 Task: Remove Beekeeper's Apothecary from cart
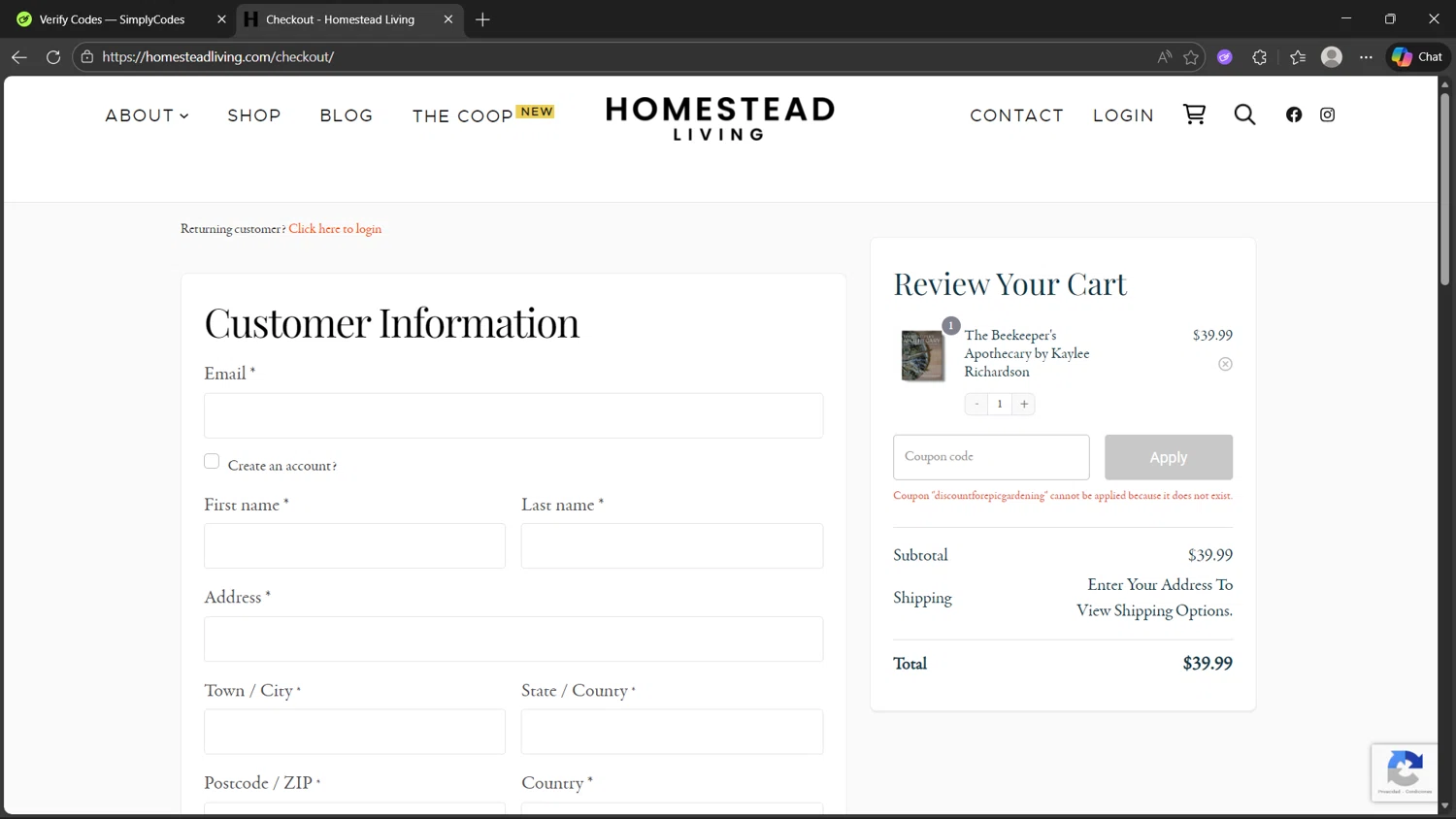tap(1225, 364)
